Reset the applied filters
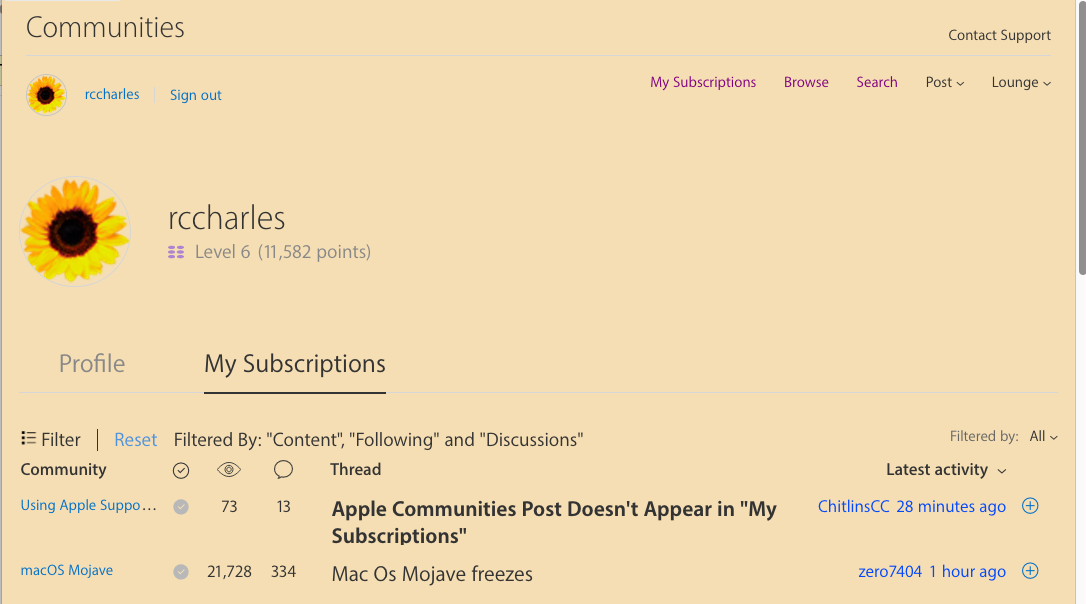1086x604 pixels. coord(135,439)
